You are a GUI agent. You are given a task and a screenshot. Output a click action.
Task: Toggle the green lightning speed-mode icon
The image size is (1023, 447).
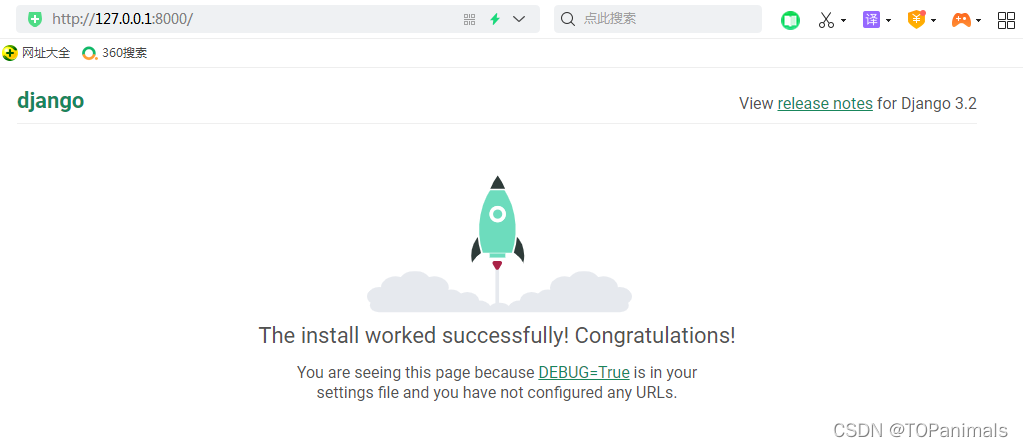pos(495,20)
